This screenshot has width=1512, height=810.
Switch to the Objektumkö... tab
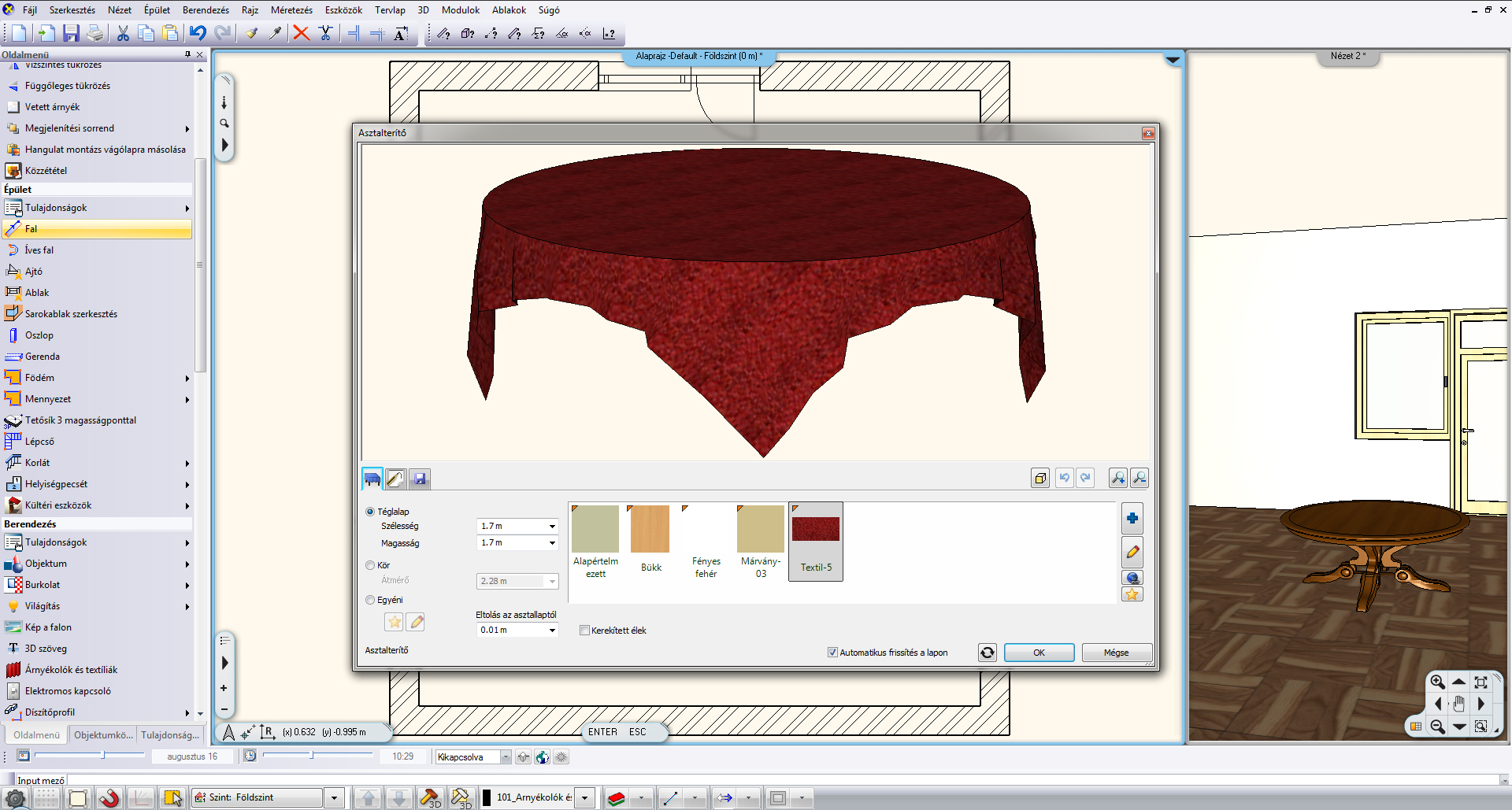point(103,735)
